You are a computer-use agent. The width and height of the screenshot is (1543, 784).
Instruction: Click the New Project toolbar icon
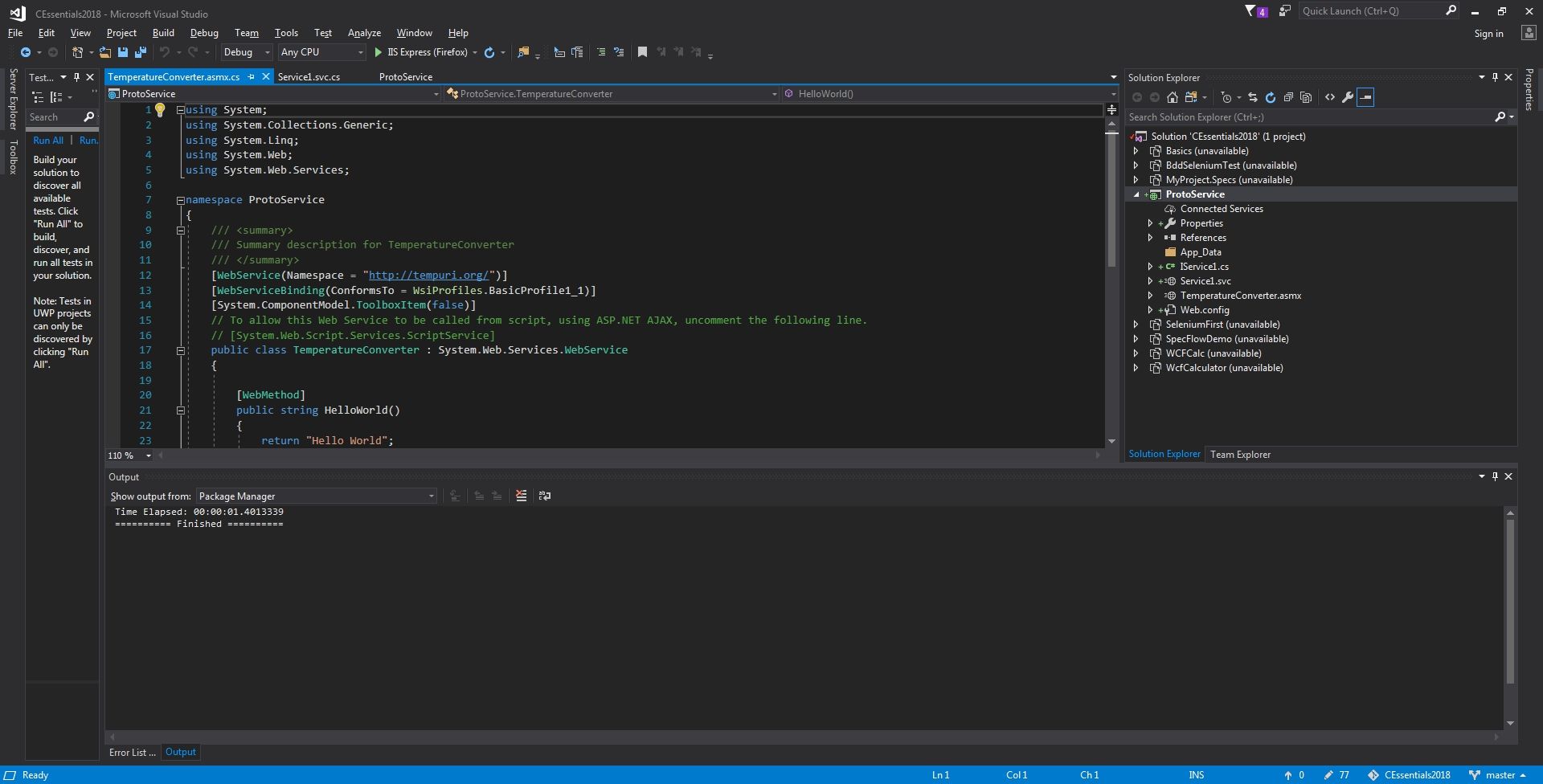click(78, 52)
